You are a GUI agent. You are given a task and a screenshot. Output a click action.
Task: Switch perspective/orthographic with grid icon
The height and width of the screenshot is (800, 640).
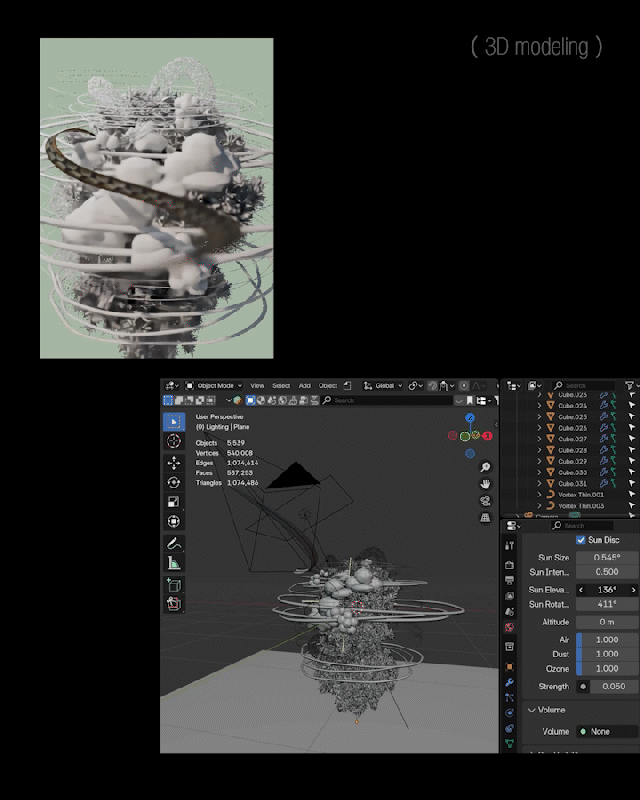(485, 517)
